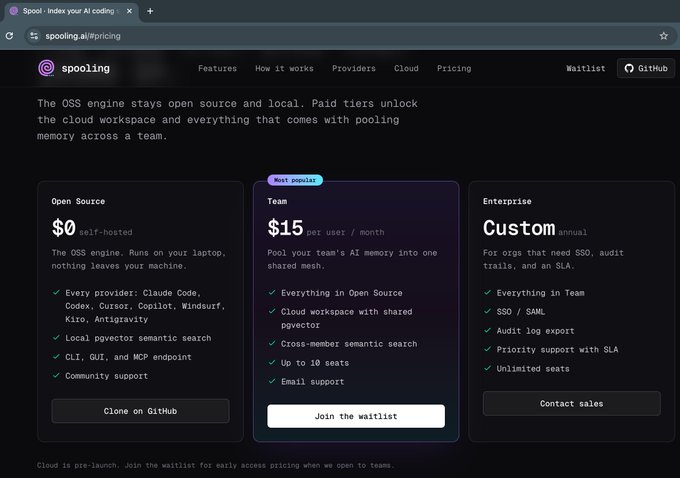Open the Providers nav link

pyautogui.click(x=354, y=69)
